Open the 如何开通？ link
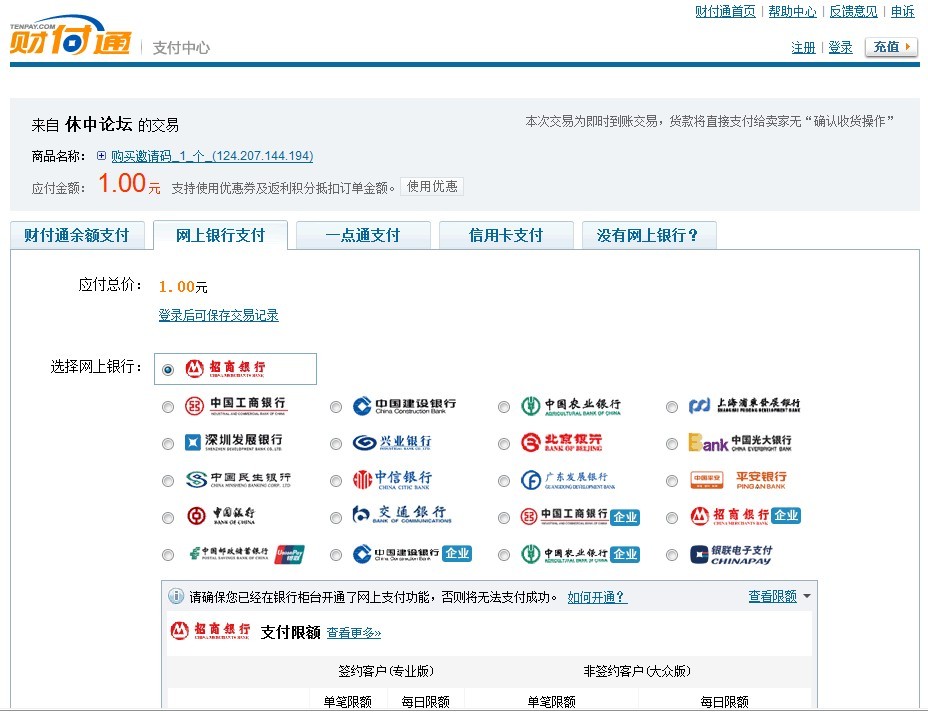This screenshot has height=712, width=928. tap(597, 597)
